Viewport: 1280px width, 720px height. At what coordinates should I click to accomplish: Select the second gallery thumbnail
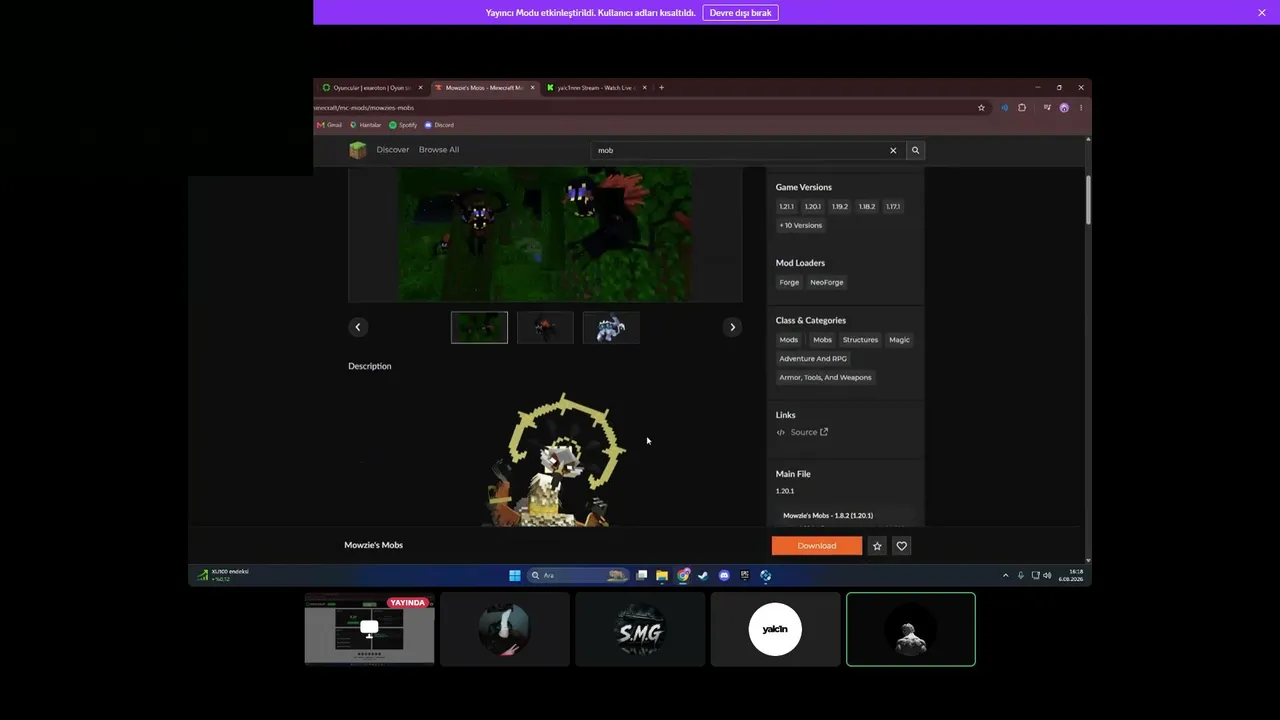point(545,327)
